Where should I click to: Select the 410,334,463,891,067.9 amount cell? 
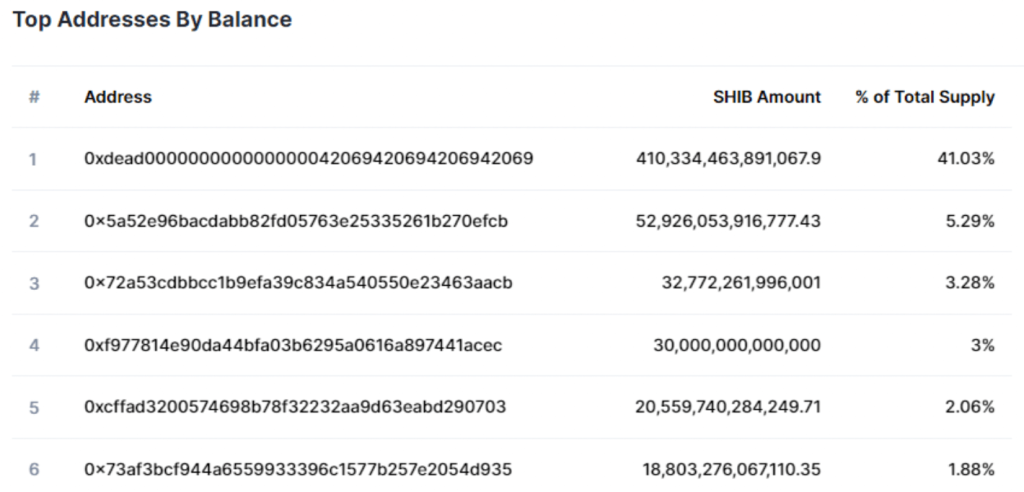point(728,159)
